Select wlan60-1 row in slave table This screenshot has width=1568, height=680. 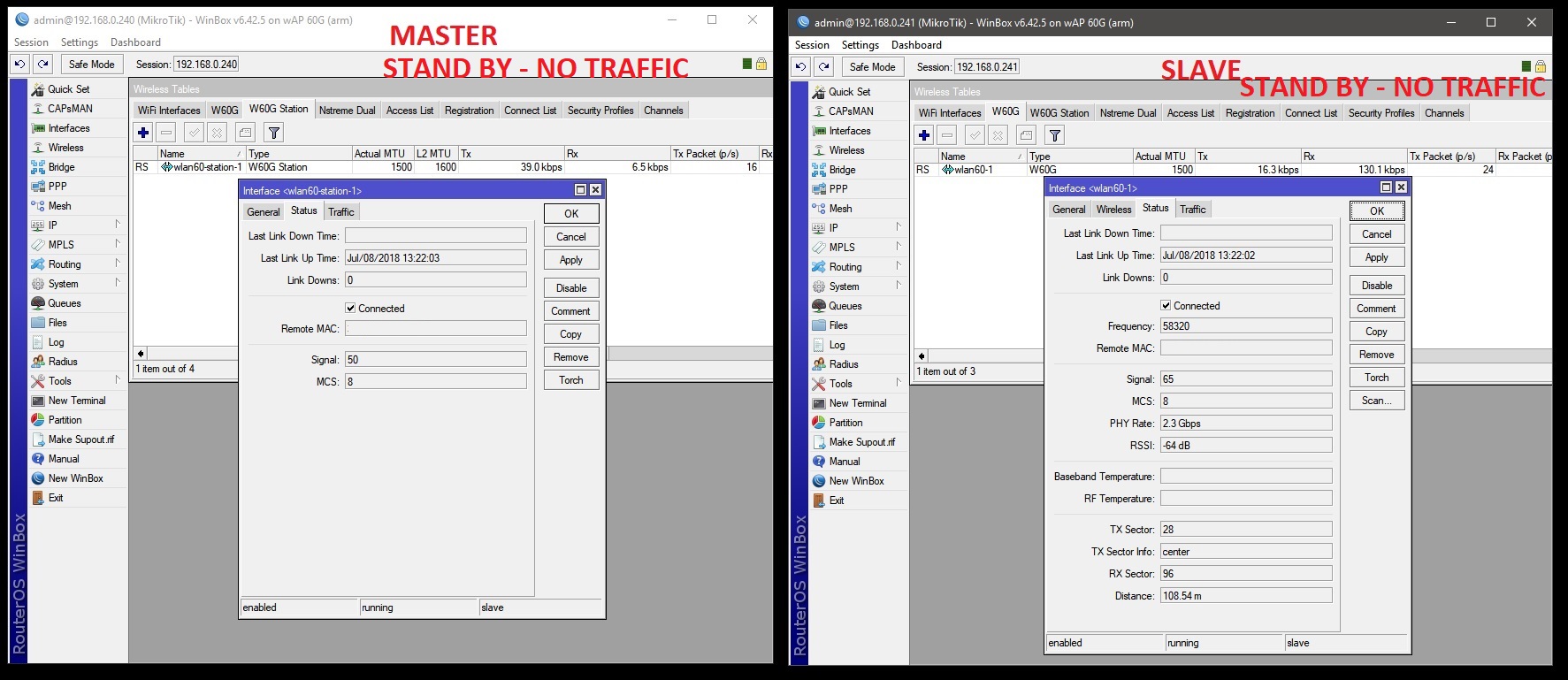[1232, 170]
